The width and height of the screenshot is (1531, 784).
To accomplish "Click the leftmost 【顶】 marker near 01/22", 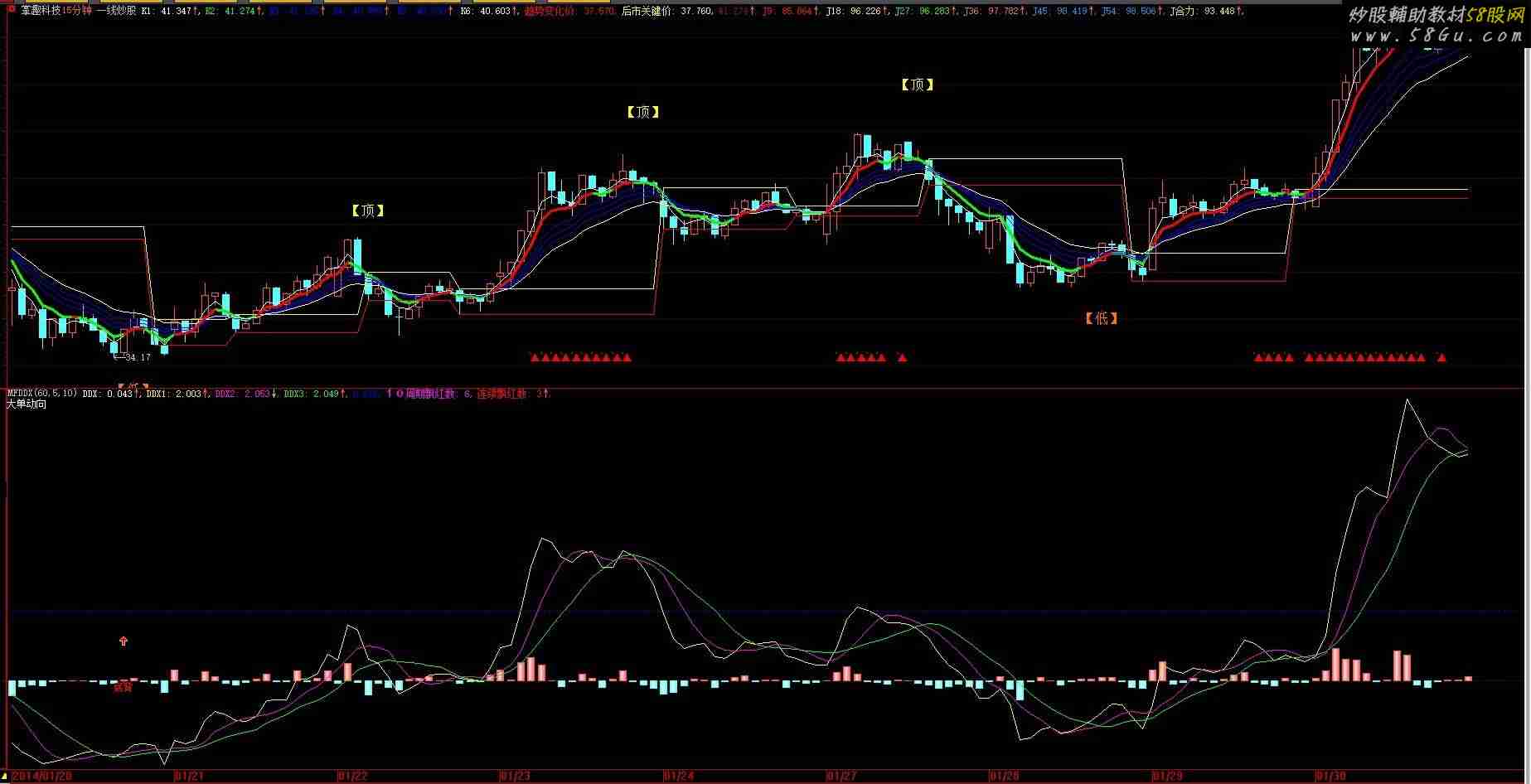I will [x=367, y=211].
